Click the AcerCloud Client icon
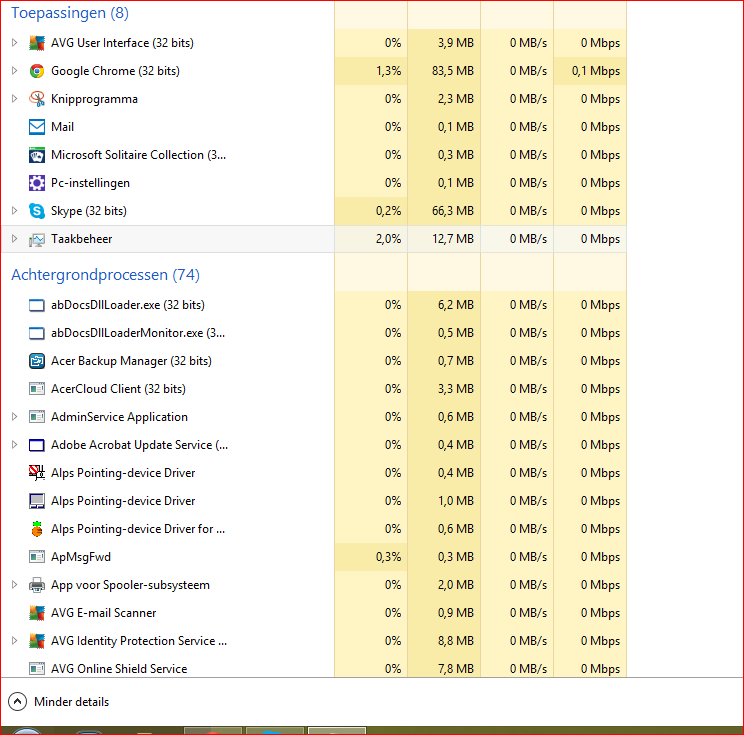Image resolution: width=744 pixels, height=735 pixels. [x=37, y=389]
